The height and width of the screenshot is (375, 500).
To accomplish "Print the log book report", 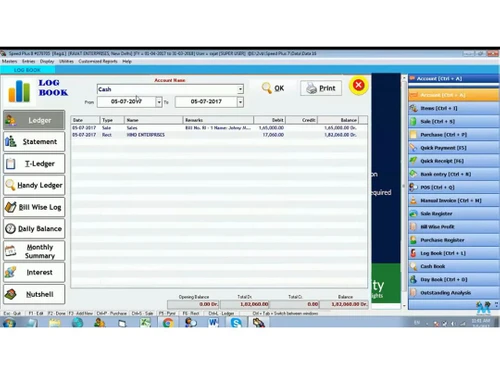I will (x=321, y=88).
